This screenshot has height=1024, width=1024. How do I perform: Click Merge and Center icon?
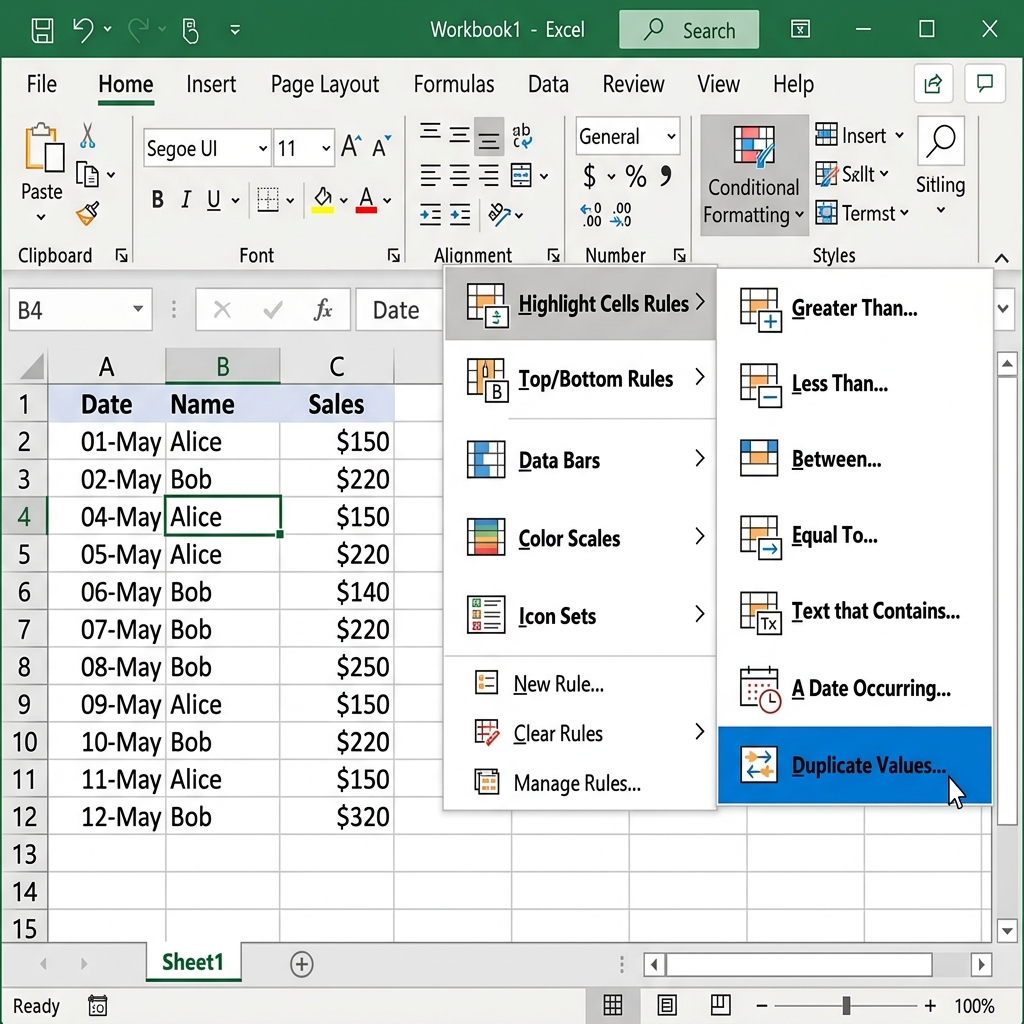coord(521,175)
